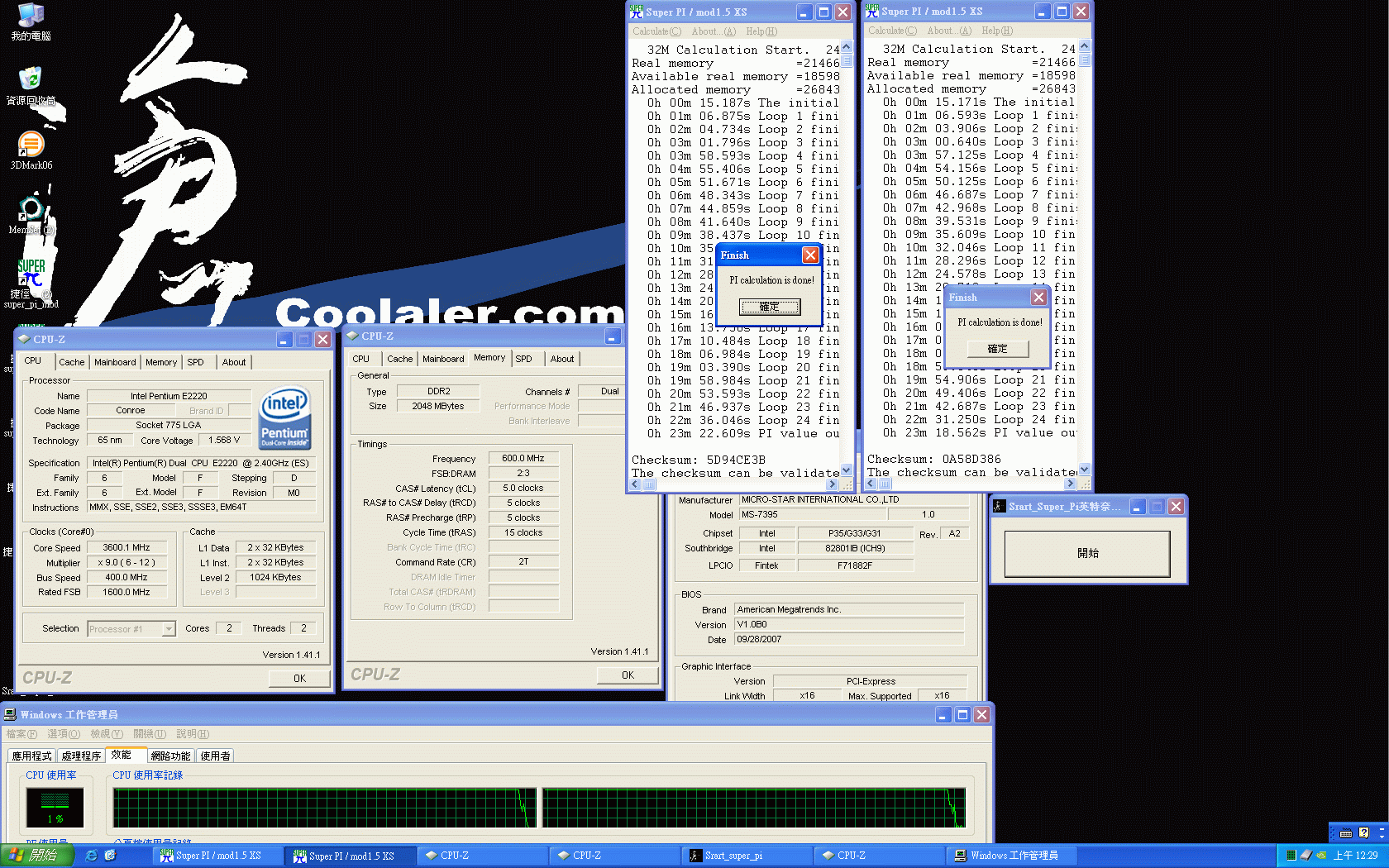This screenshot has height=868, width=1389.
Task: Click left Super PI vertical scrollbar up arrow
Action: [x=846, y=47]
